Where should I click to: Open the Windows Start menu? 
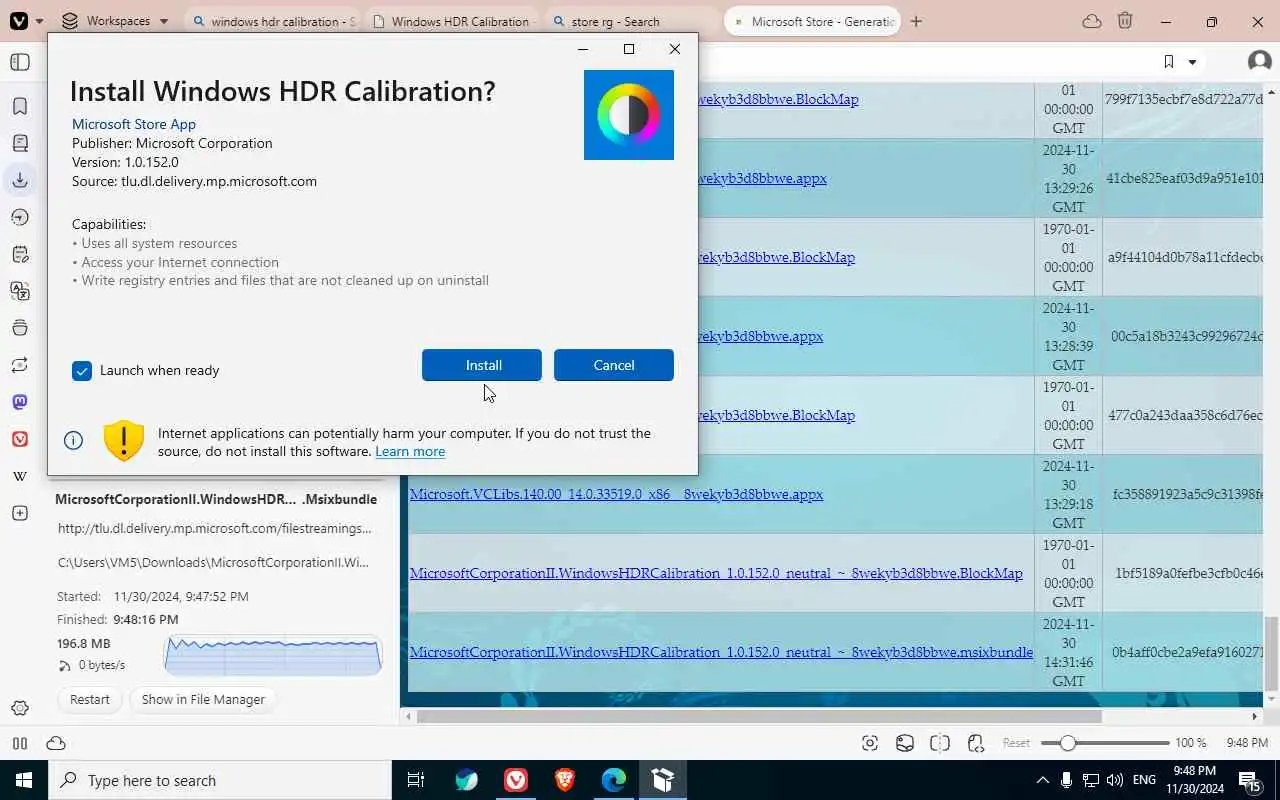click(x=24, y=780)
